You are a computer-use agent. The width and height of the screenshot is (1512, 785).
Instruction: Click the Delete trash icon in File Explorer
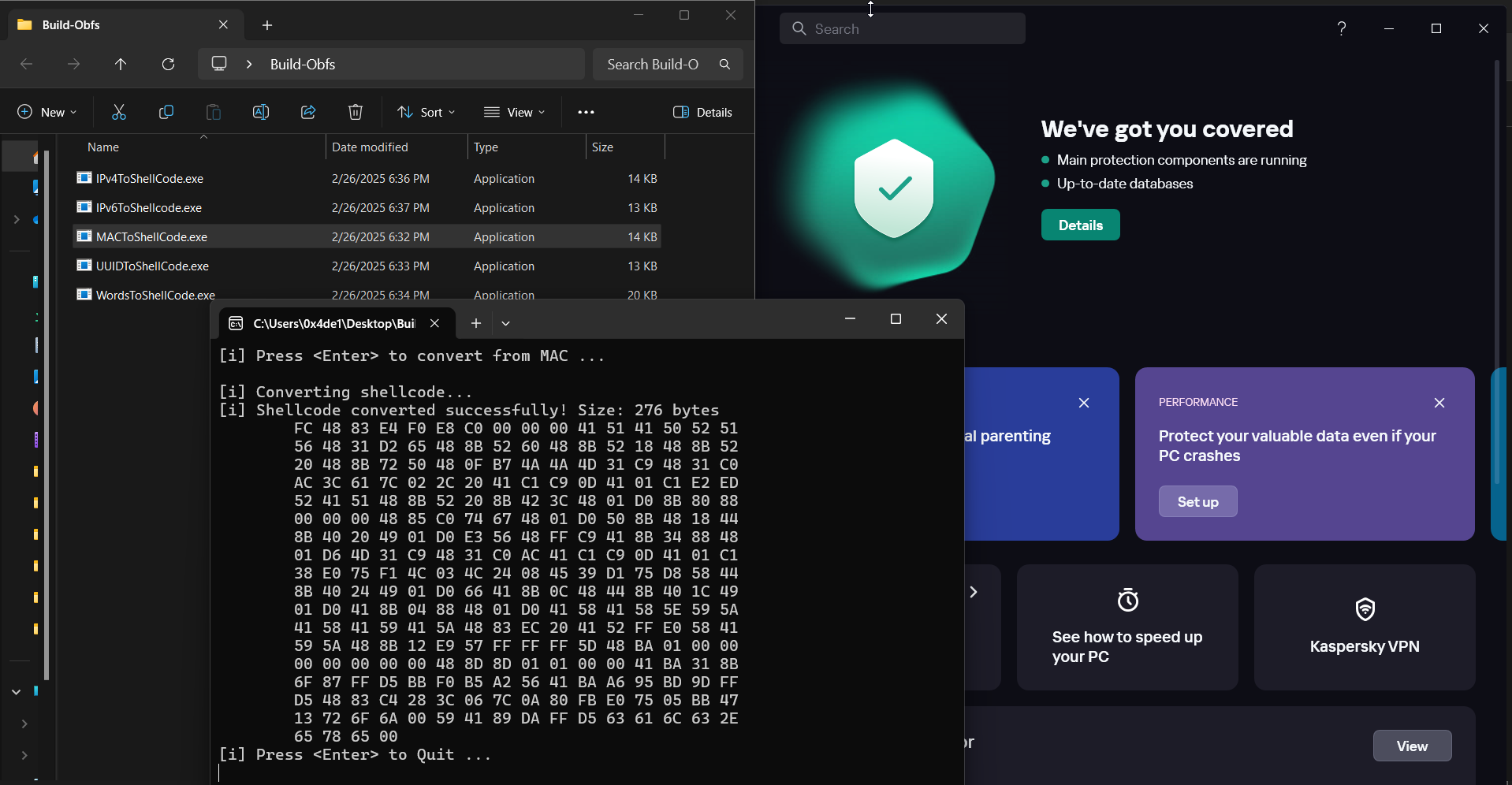tap(356, 112)
